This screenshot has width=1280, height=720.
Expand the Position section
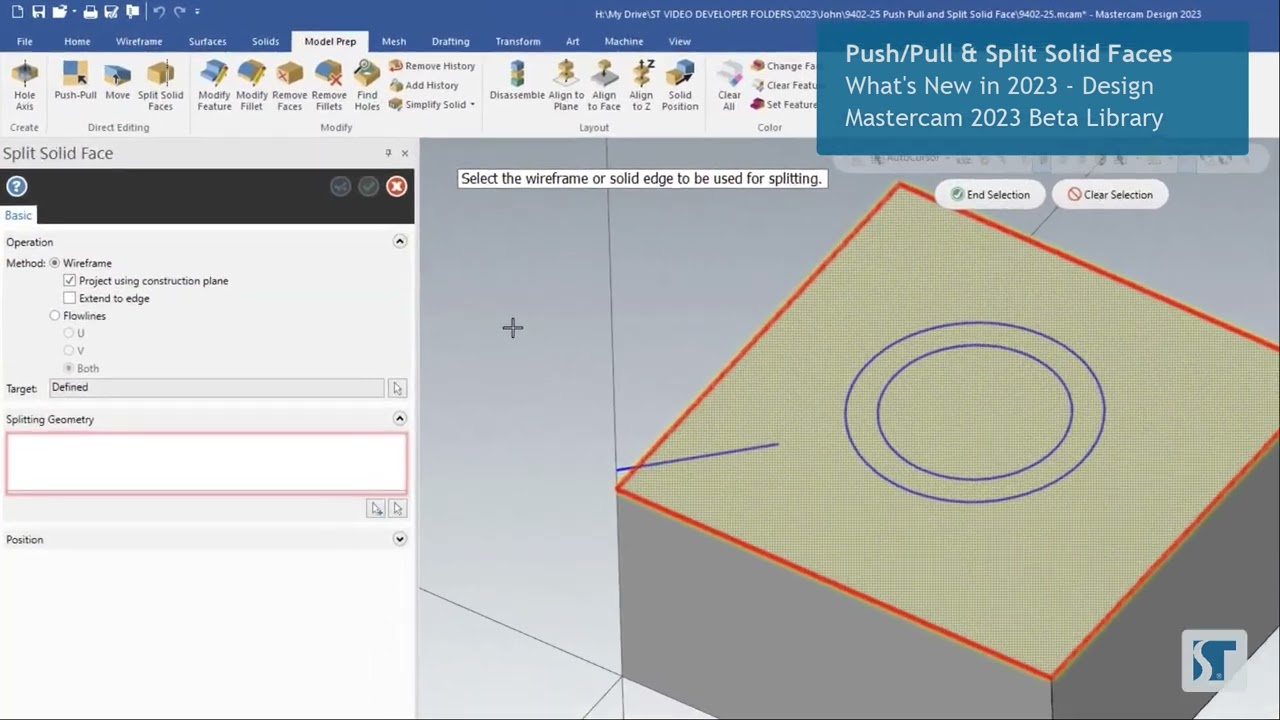[400, 539]
